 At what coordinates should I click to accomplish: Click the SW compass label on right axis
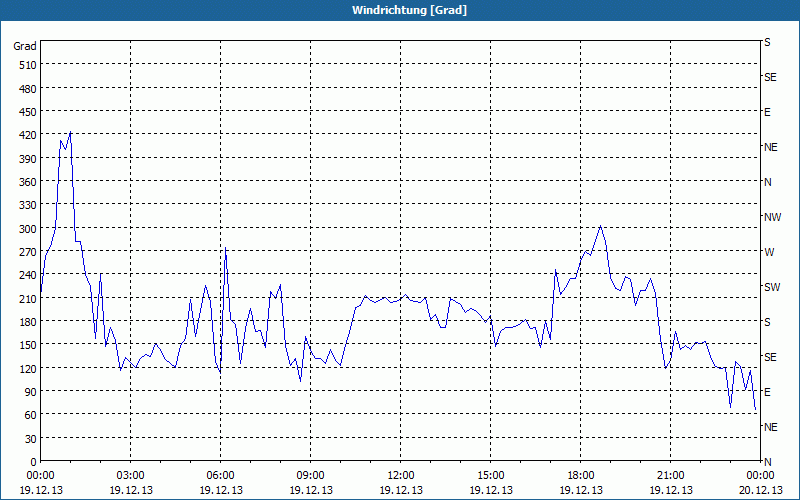coord(772,287)
